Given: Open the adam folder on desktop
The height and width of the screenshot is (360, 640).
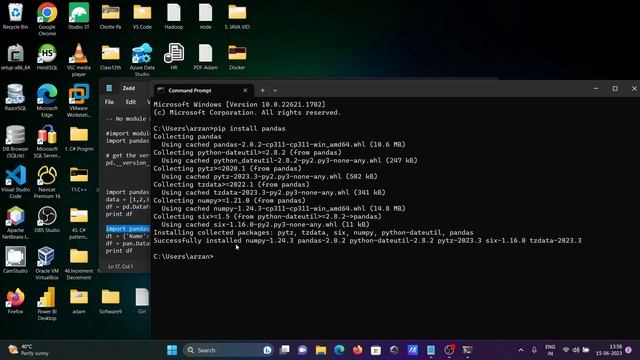Looking at the screenshot, I should click(x=79, y=301).
